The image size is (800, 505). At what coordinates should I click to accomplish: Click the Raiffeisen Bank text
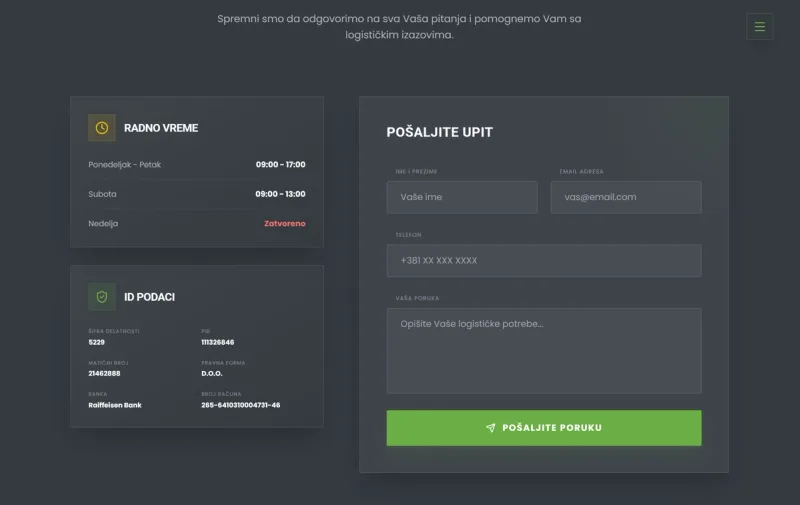[115, 405]
